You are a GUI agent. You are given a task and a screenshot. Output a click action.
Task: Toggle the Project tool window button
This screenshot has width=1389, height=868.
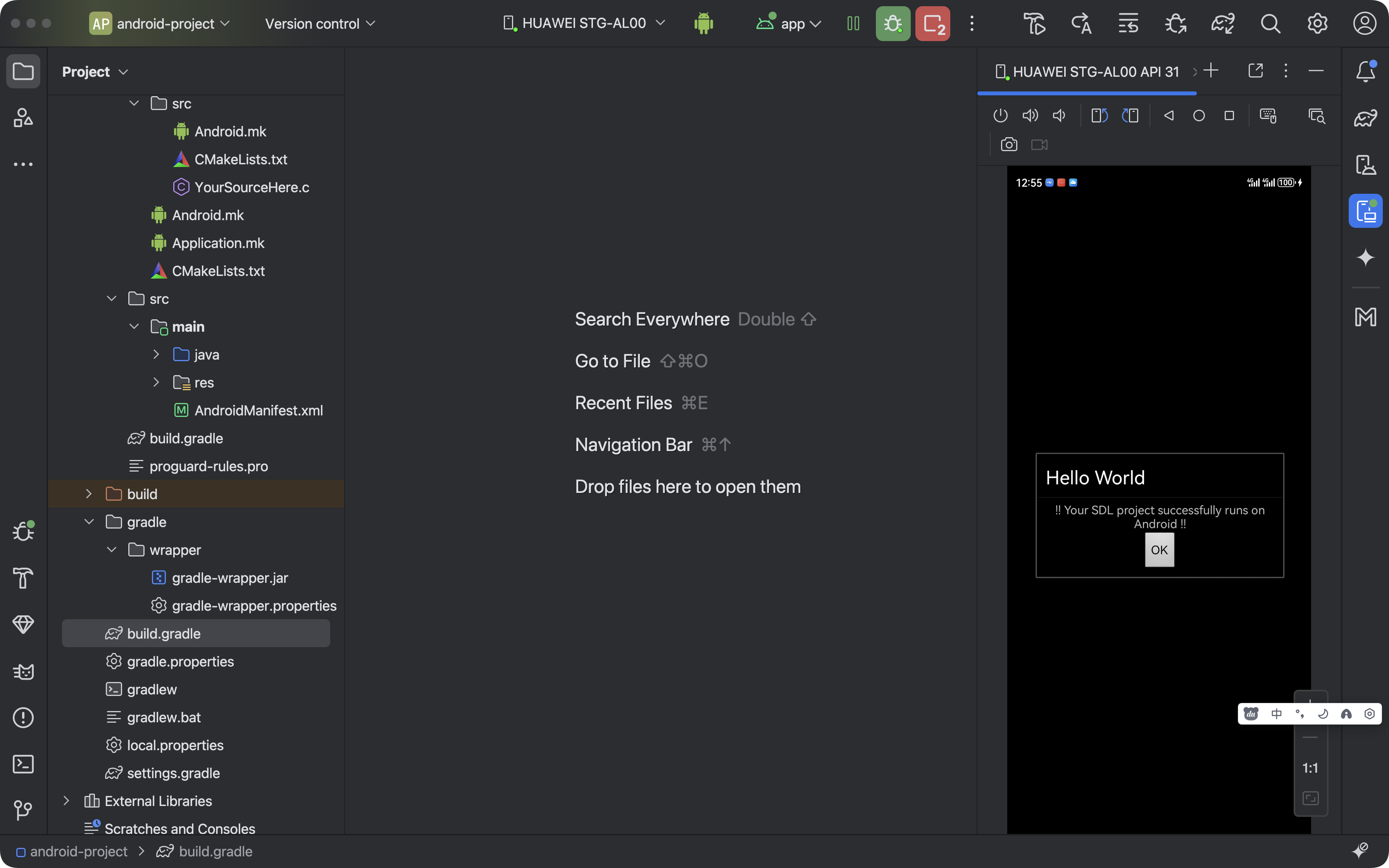point(23,72)
